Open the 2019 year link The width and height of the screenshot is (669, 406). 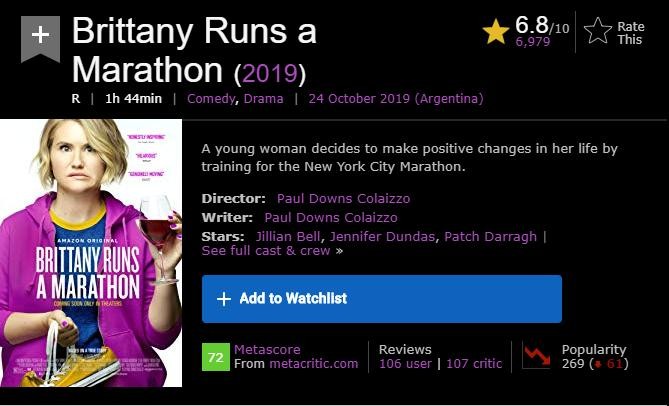pos(270,73)
